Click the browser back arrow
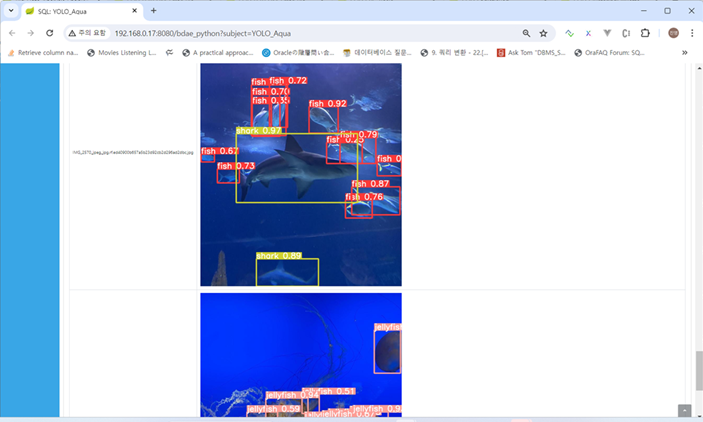This screenshot has height=422, width=703. point(12,33)
